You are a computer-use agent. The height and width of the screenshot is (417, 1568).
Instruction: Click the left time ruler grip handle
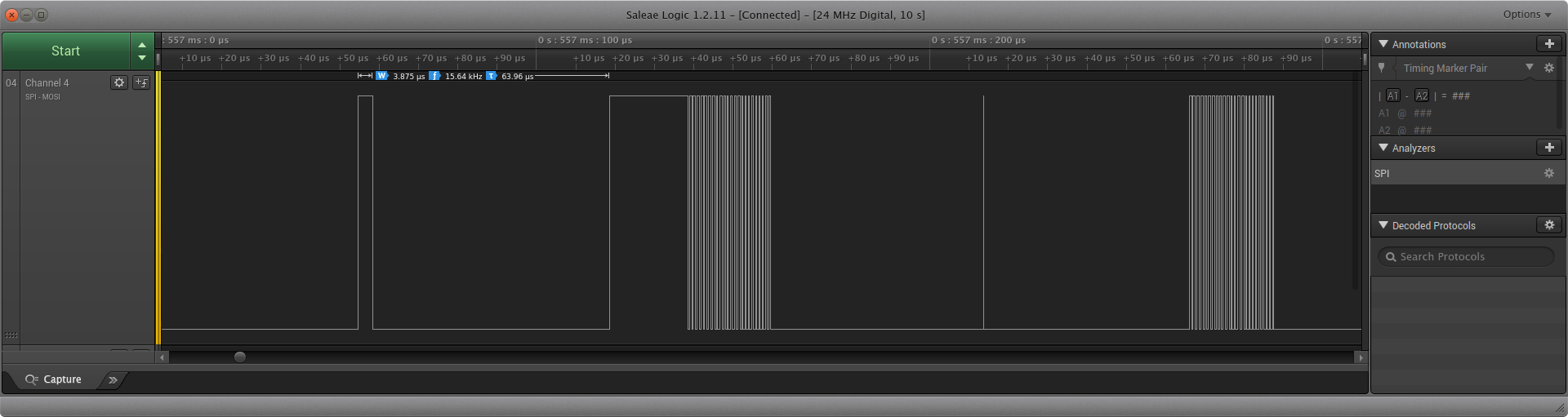(158, 59)
